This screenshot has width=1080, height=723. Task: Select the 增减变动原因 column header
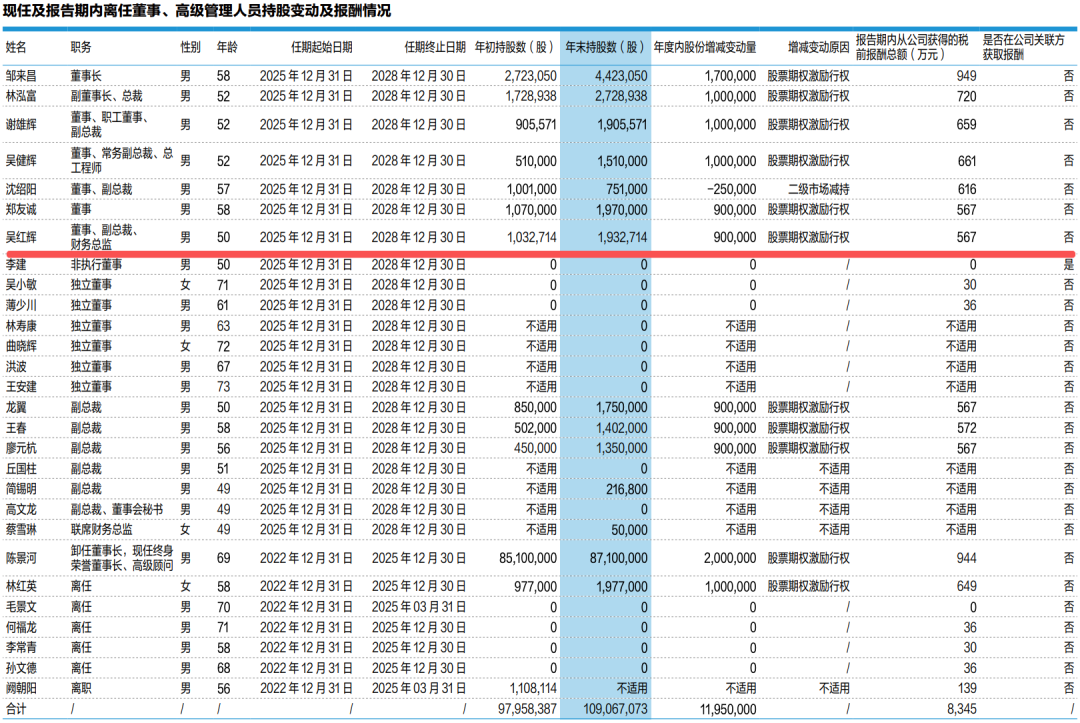coord(818,48)
